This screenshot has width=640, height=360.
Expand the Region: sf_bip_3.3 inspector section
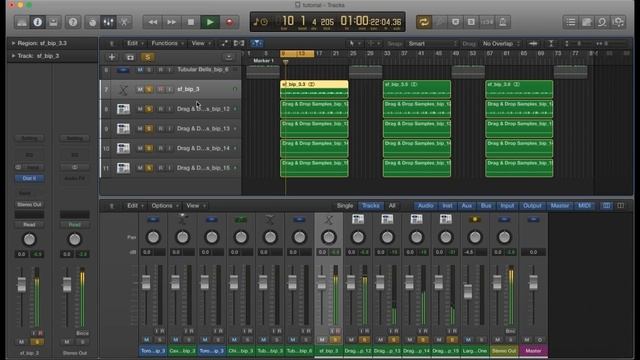(x=13, y=43)
